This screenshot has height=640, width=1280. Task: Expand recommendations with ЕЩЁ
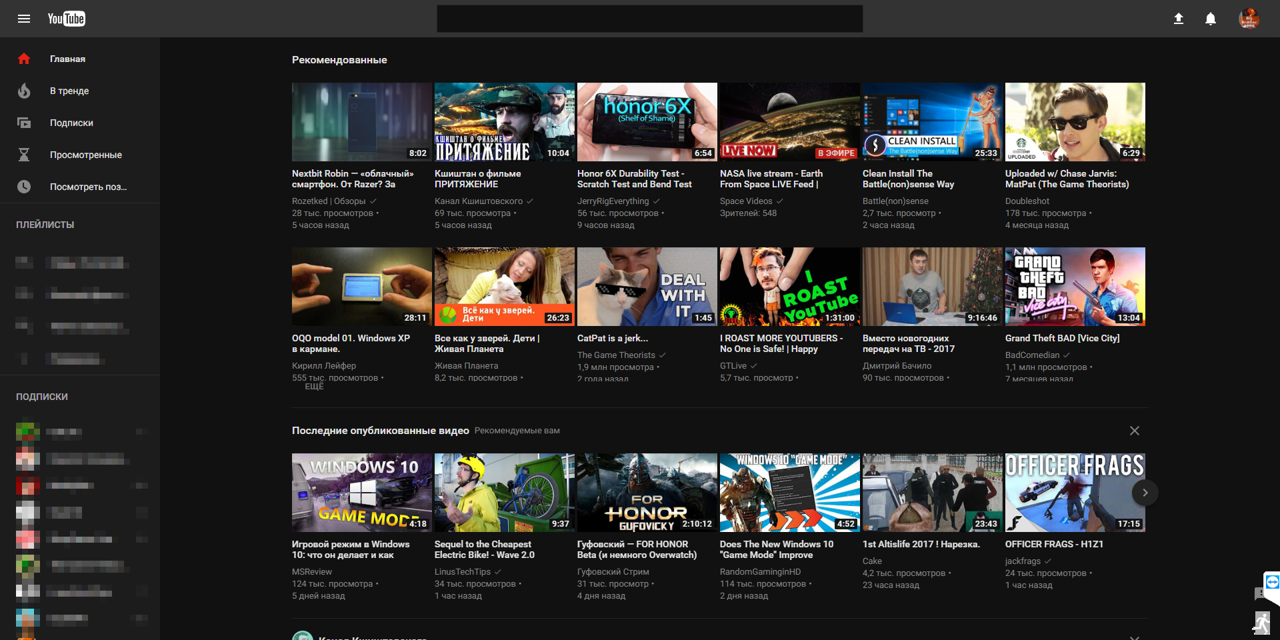tap(314, 385)
